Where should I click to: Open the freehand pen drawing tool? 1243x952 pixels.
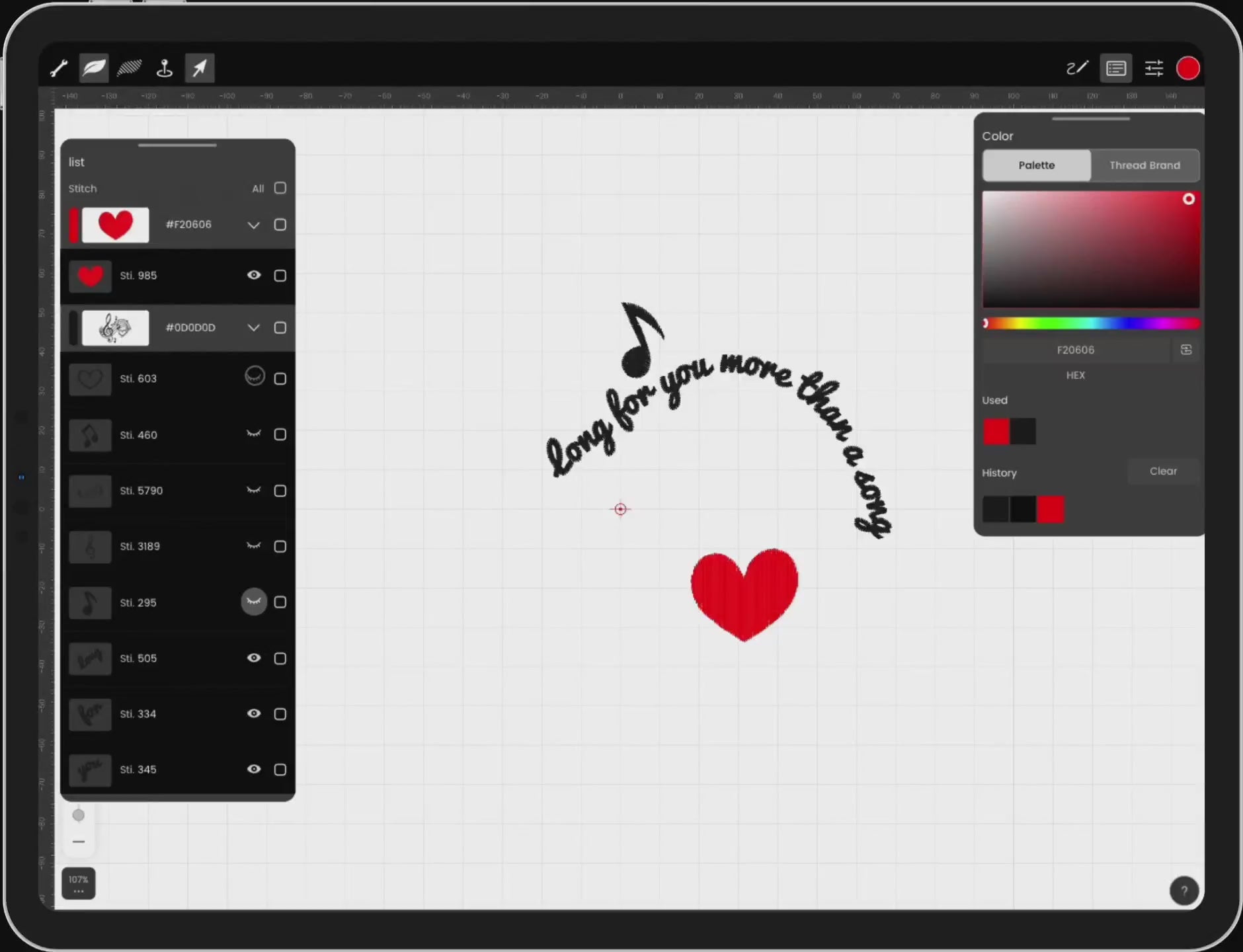(x=1077, y=68)
